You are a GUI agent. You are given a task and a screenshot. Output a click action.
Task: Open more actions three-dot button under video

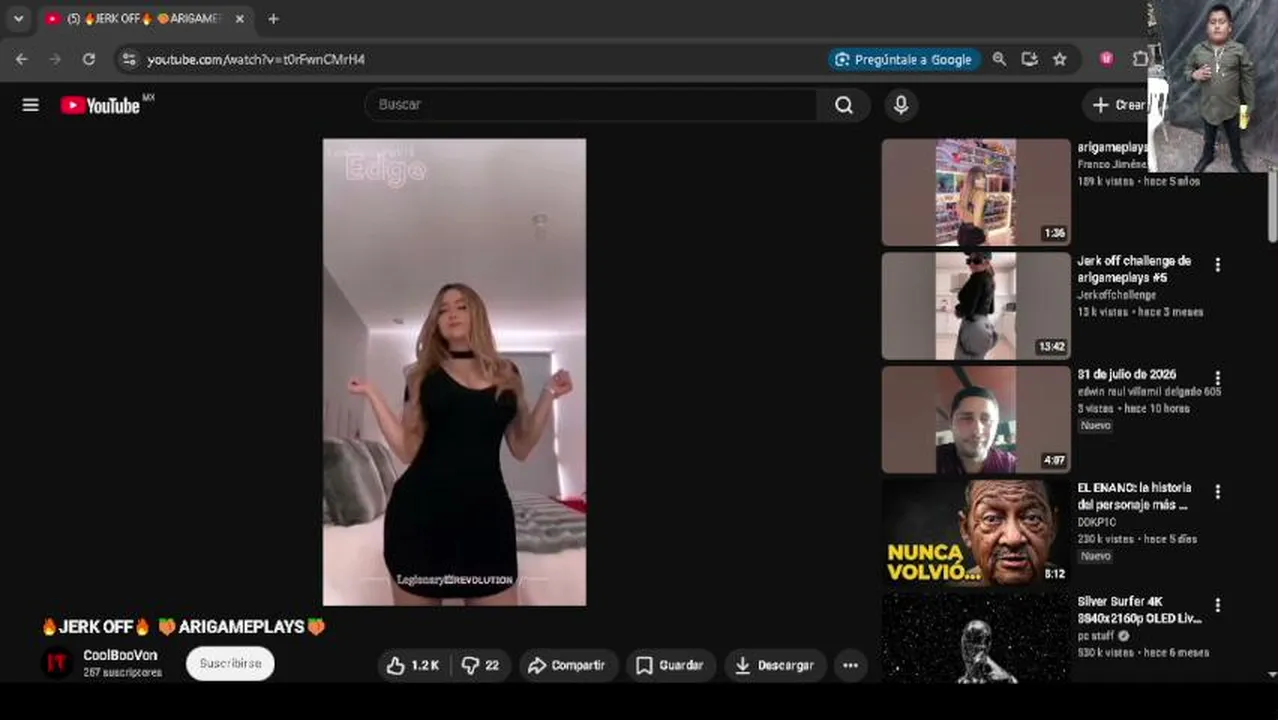coord(850,665)
